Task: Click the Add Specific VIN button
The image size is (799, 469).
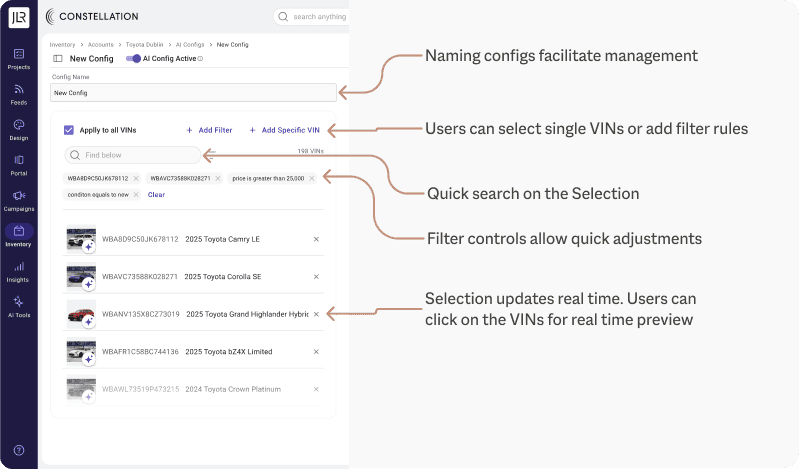Action: pos(284,130)
